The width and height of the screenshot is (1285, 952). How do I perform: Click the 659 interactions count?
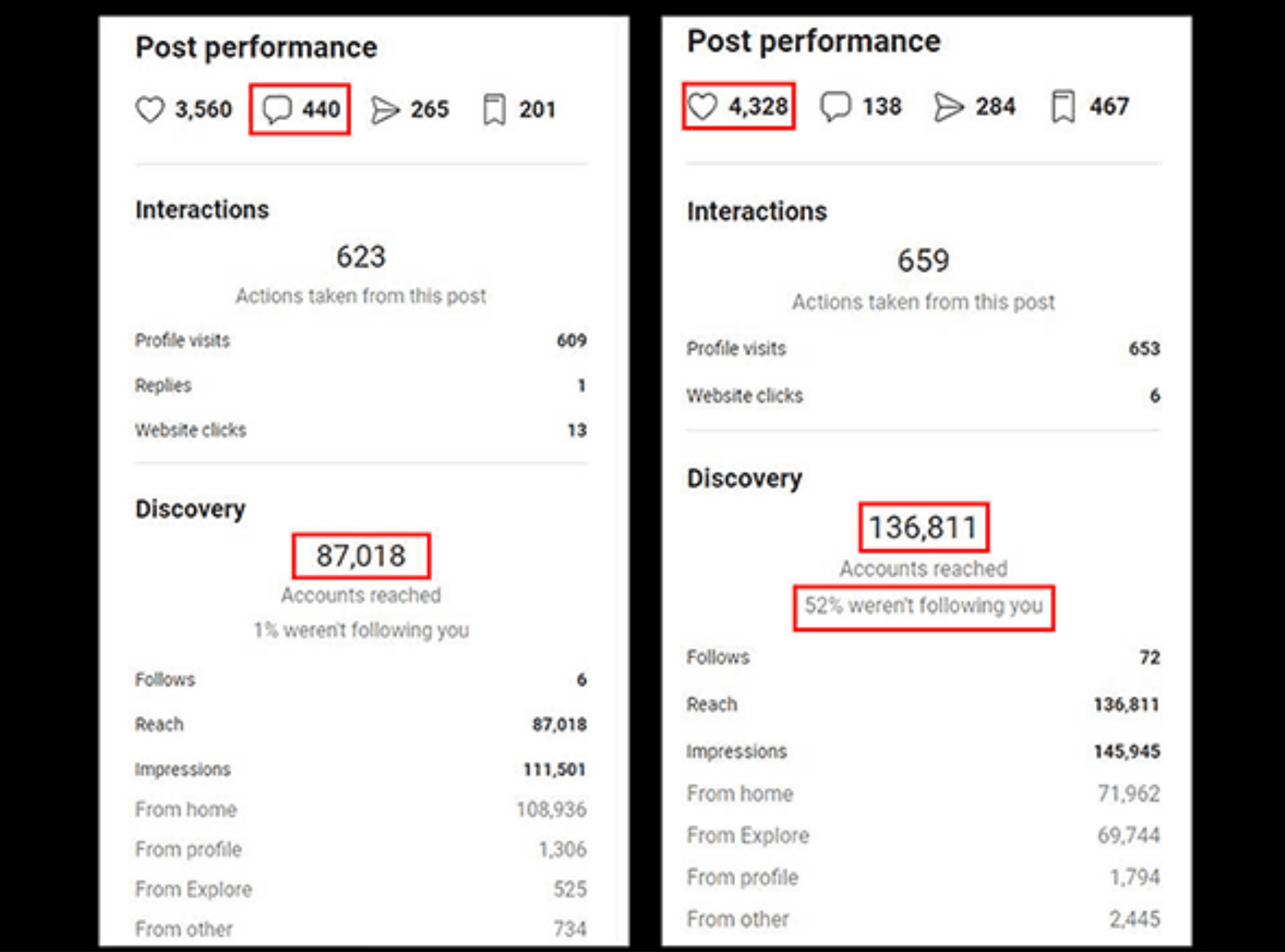tap(923, 260)
